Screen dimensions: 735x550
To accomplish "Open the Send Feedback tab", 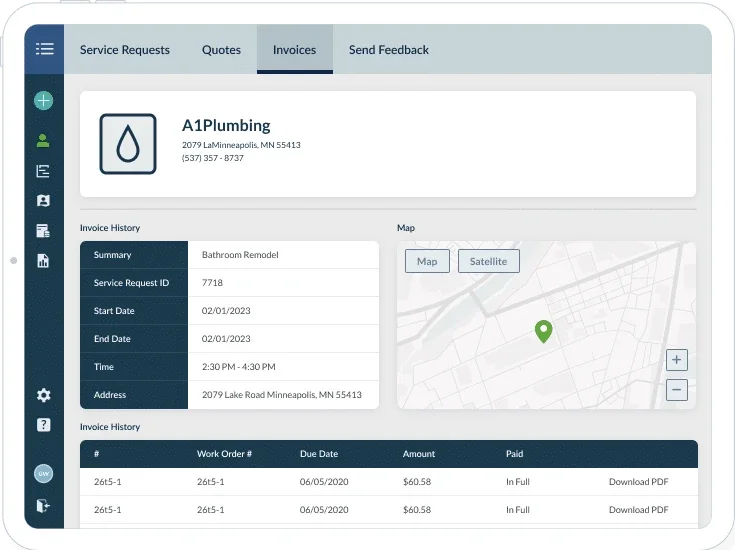I will [x=389, y=50].
